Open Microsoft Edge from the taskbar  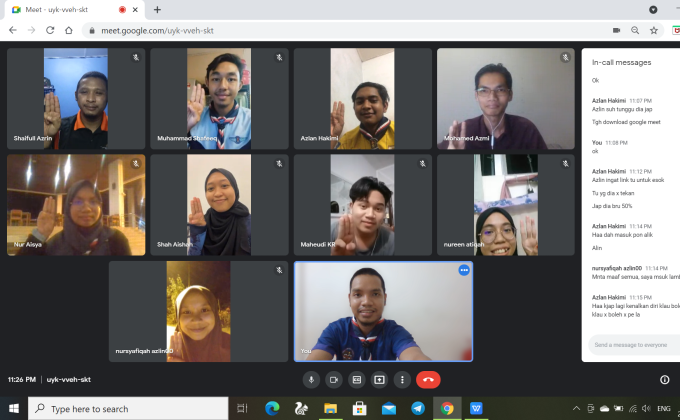272,408
